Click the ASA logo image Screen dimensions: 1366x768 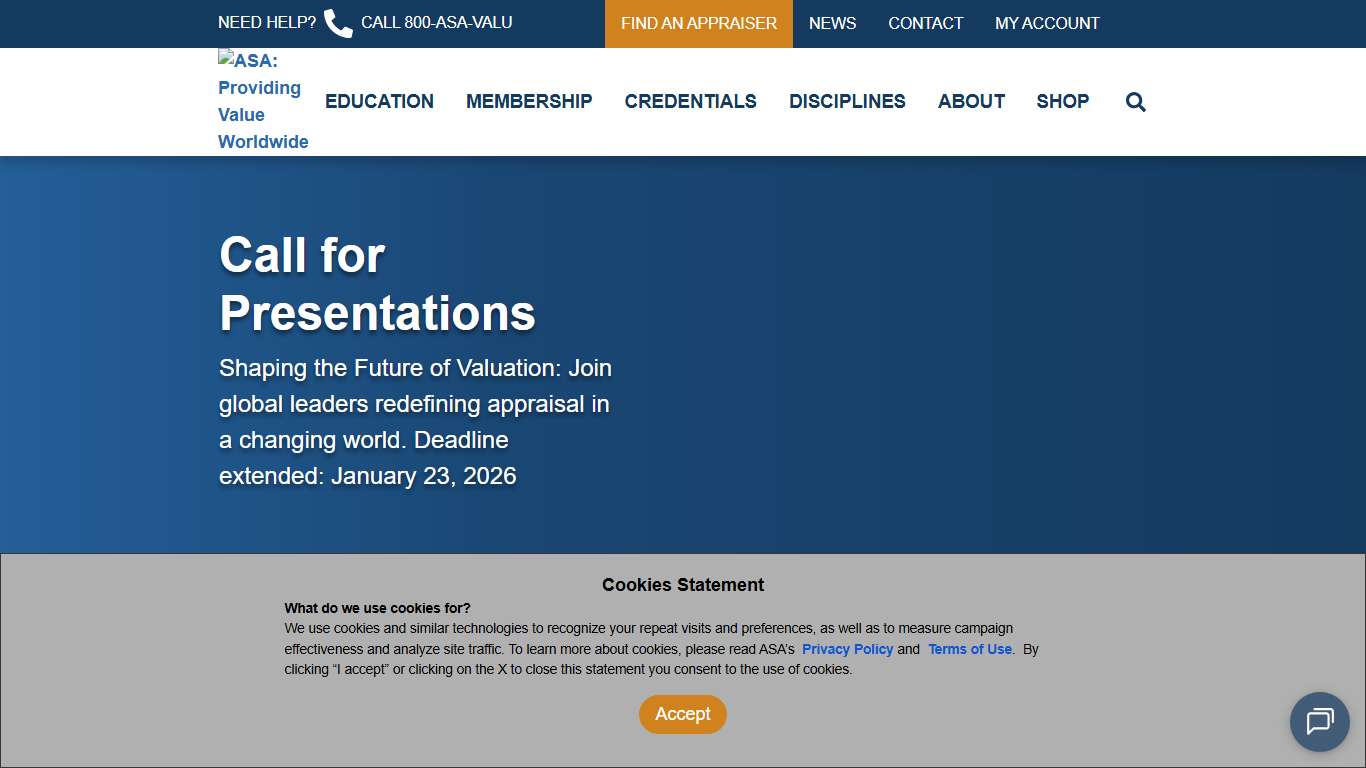263,101
